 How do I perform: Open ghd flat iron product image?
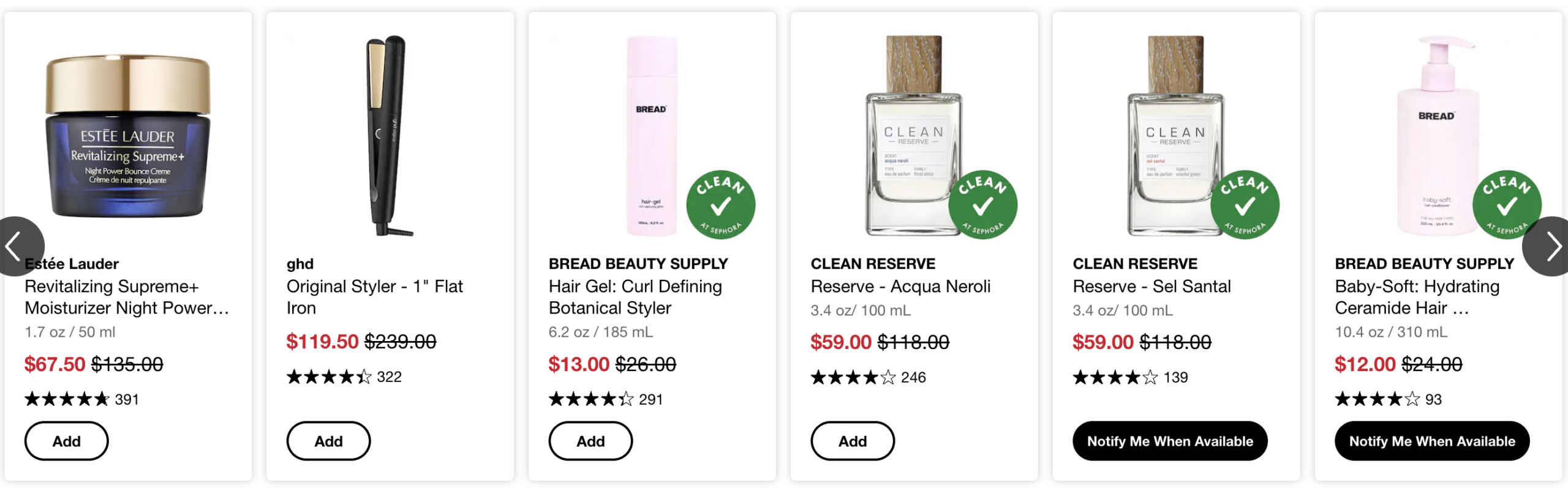tap(390, 136)
